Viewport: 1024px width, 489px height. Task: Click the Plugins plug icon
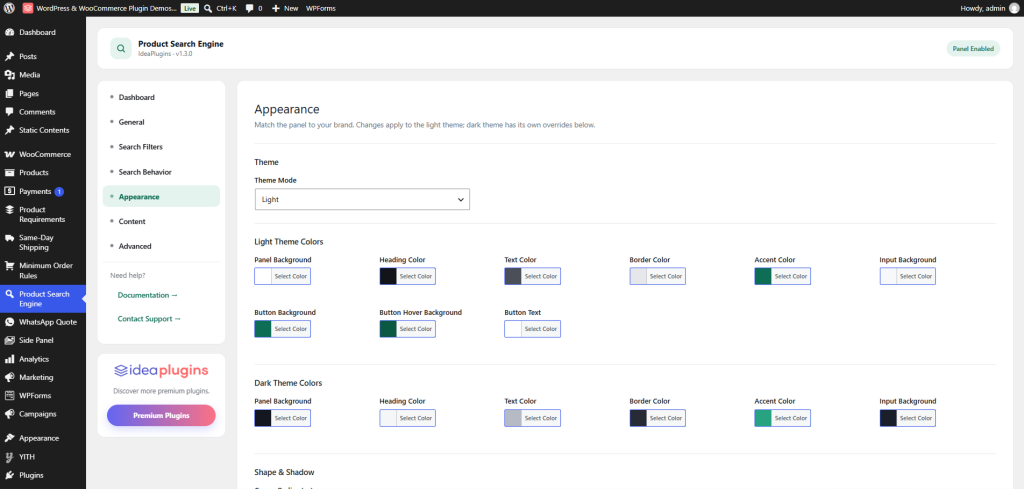click(9, 475)
